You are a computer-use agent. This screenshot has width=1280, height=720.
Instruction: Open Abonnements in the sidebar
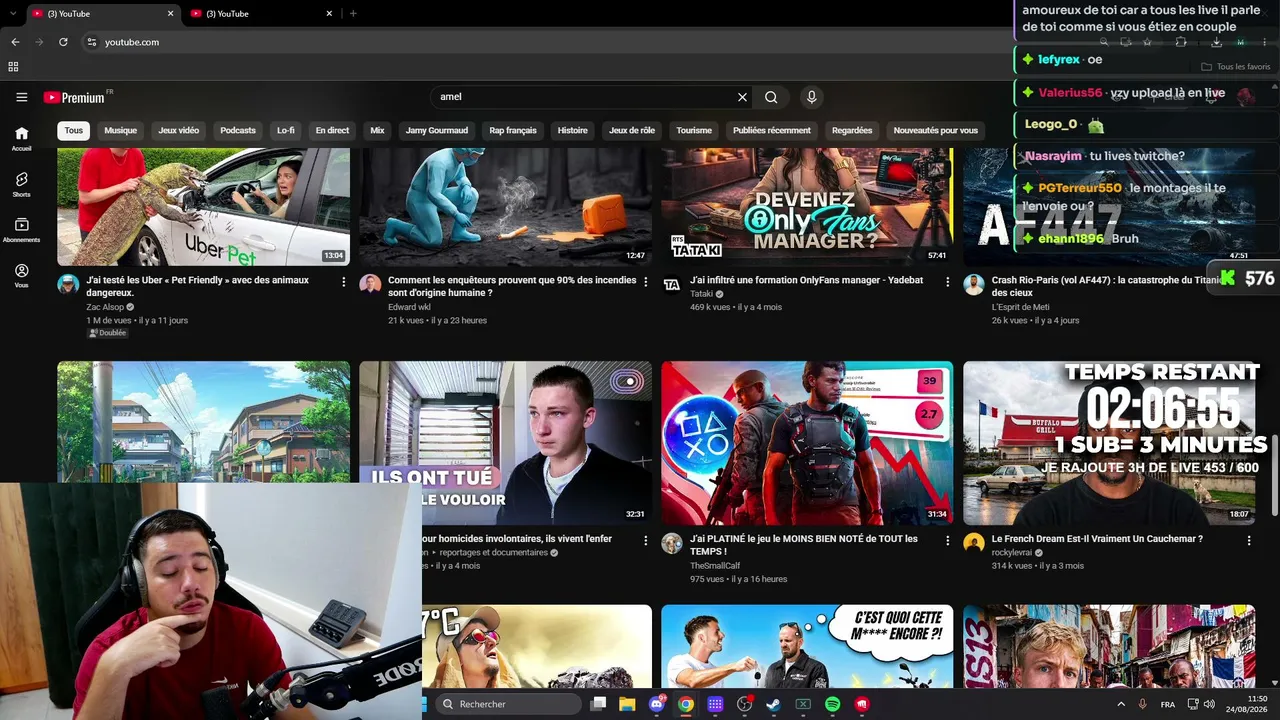coord(21,230)
